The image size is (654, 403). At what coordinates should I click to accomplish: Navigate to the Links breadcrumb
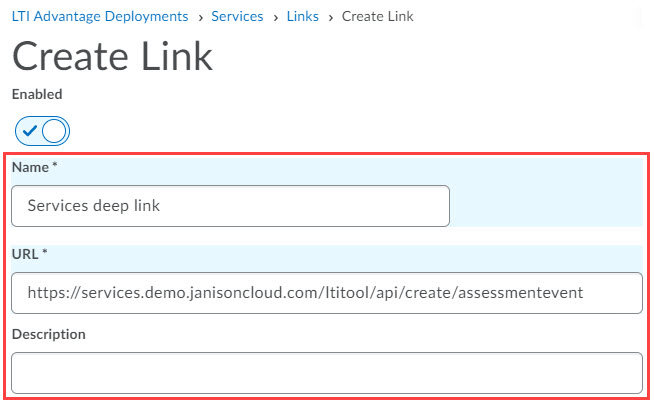click(x=303, y=17)
